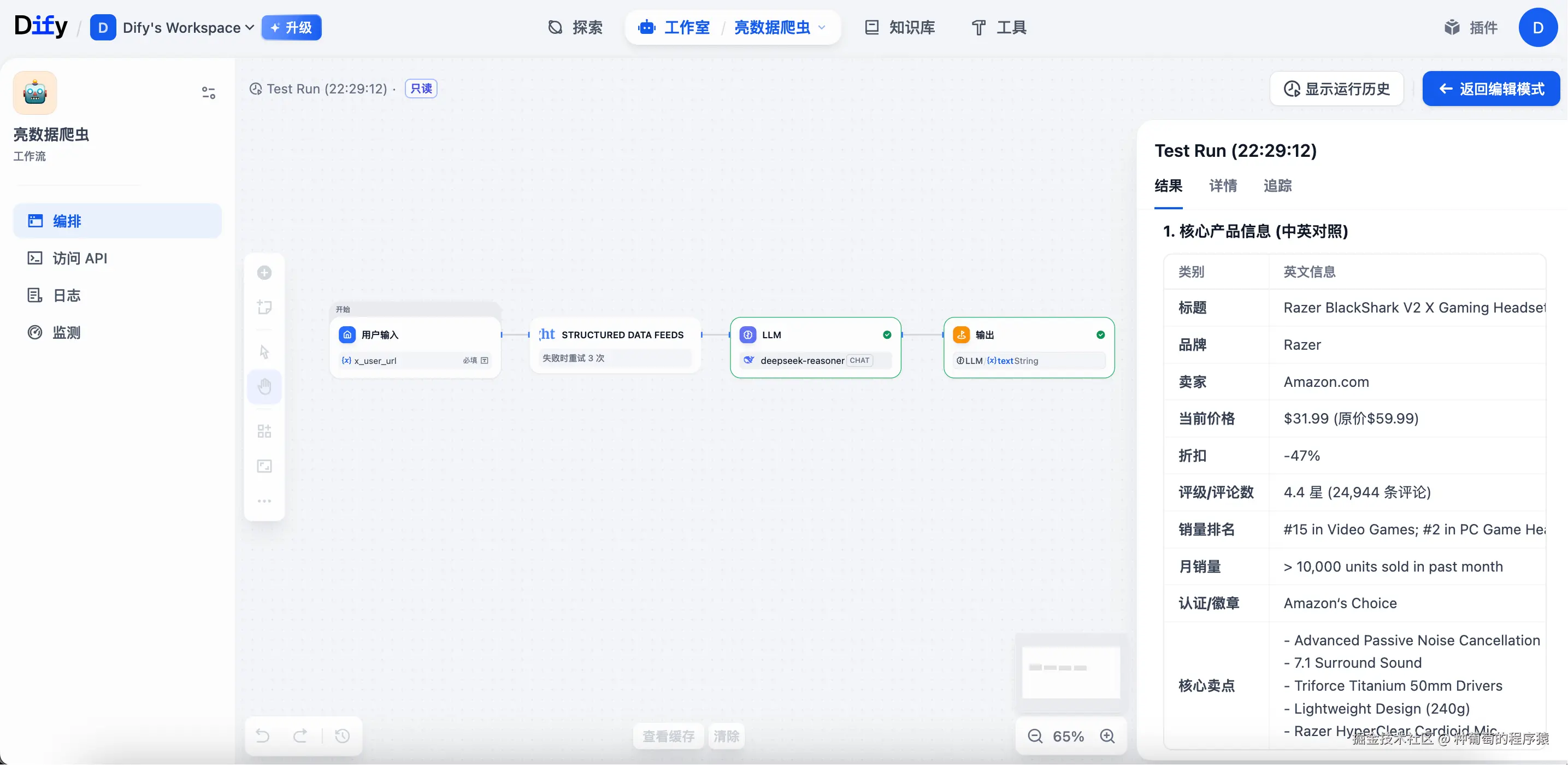Click the organize nodes icon
The width and height of the screenshot is (1568, 765).
264,432
